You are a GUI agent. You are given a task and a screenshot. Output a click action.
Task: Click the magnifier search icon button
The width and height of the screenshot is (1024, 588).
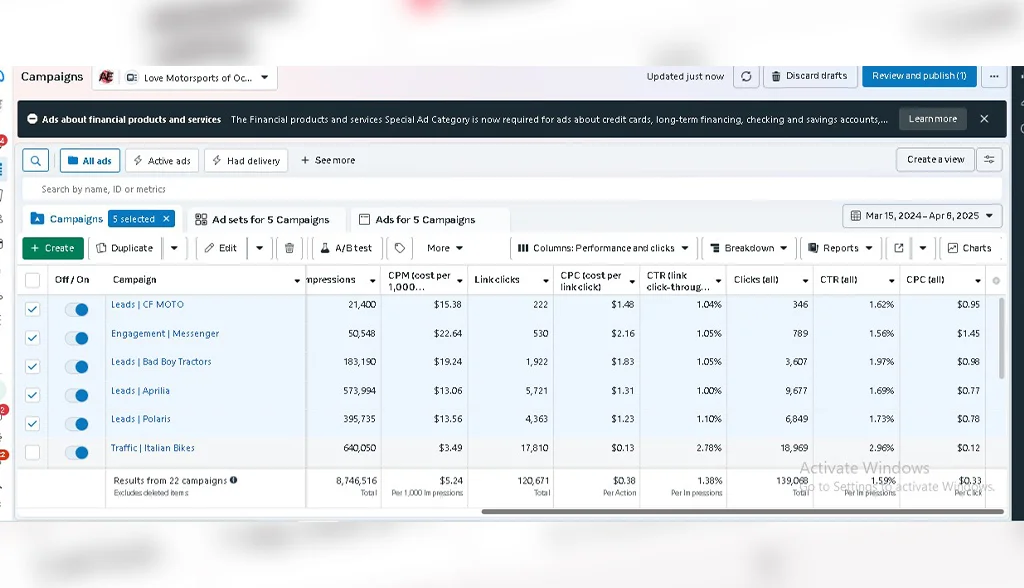tap(35, 160)
